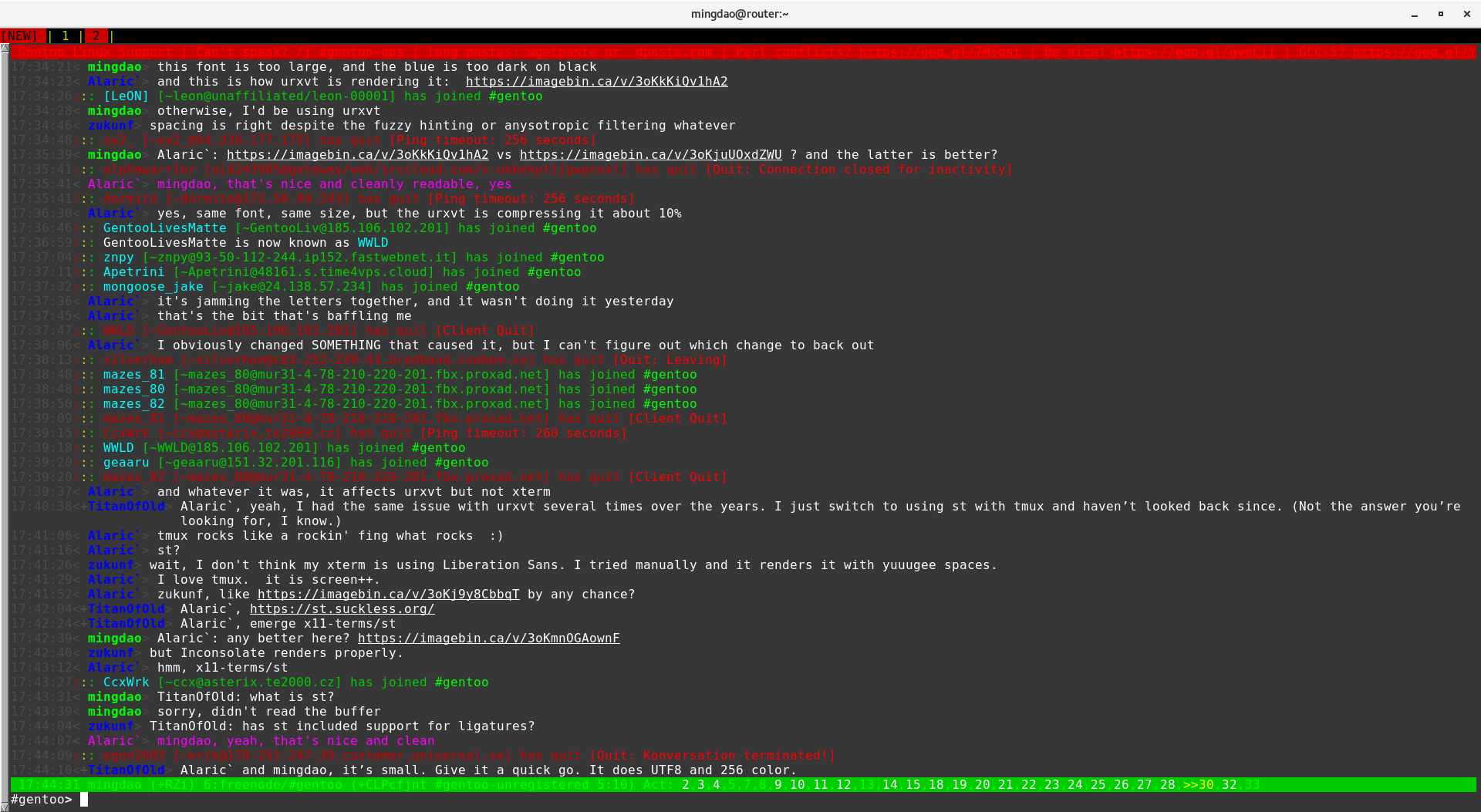Image resolution: width=1481 pixels, height=812 pixels.
Task: Click nick znpy in join line
Action: click(119, 258)
